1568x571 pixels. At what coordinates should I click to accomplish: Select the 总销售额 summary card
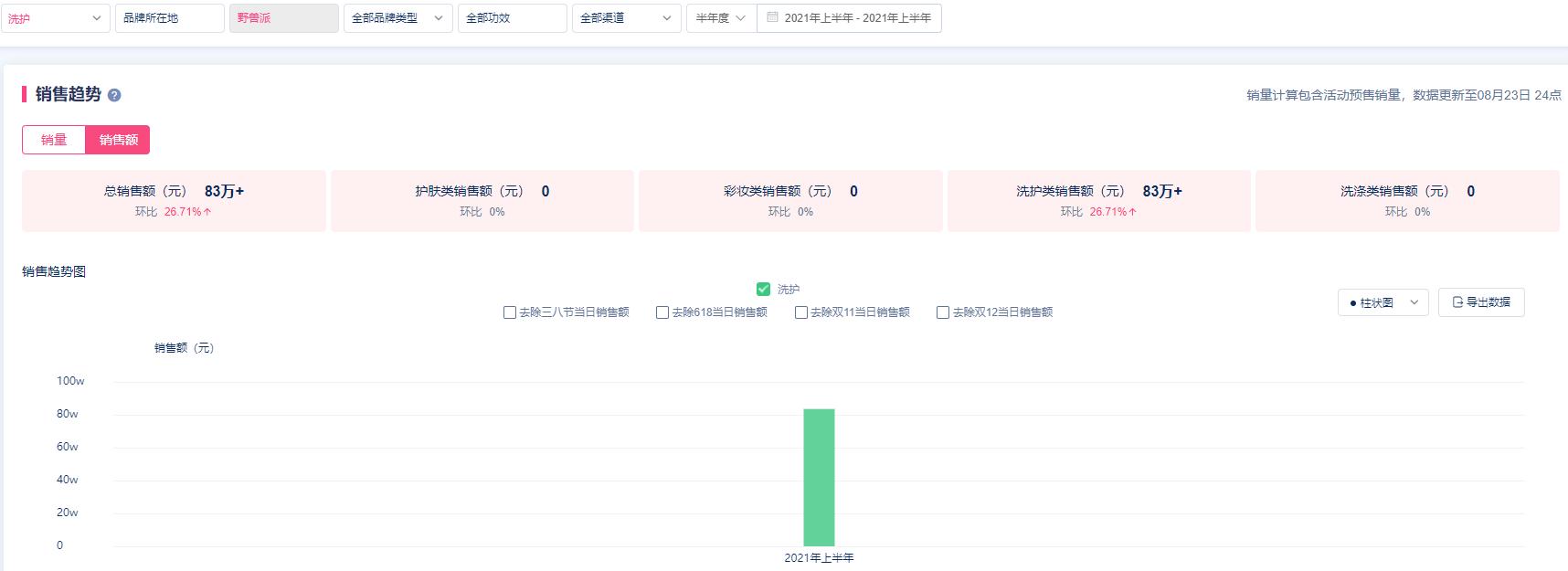click(x=174, y=200)
